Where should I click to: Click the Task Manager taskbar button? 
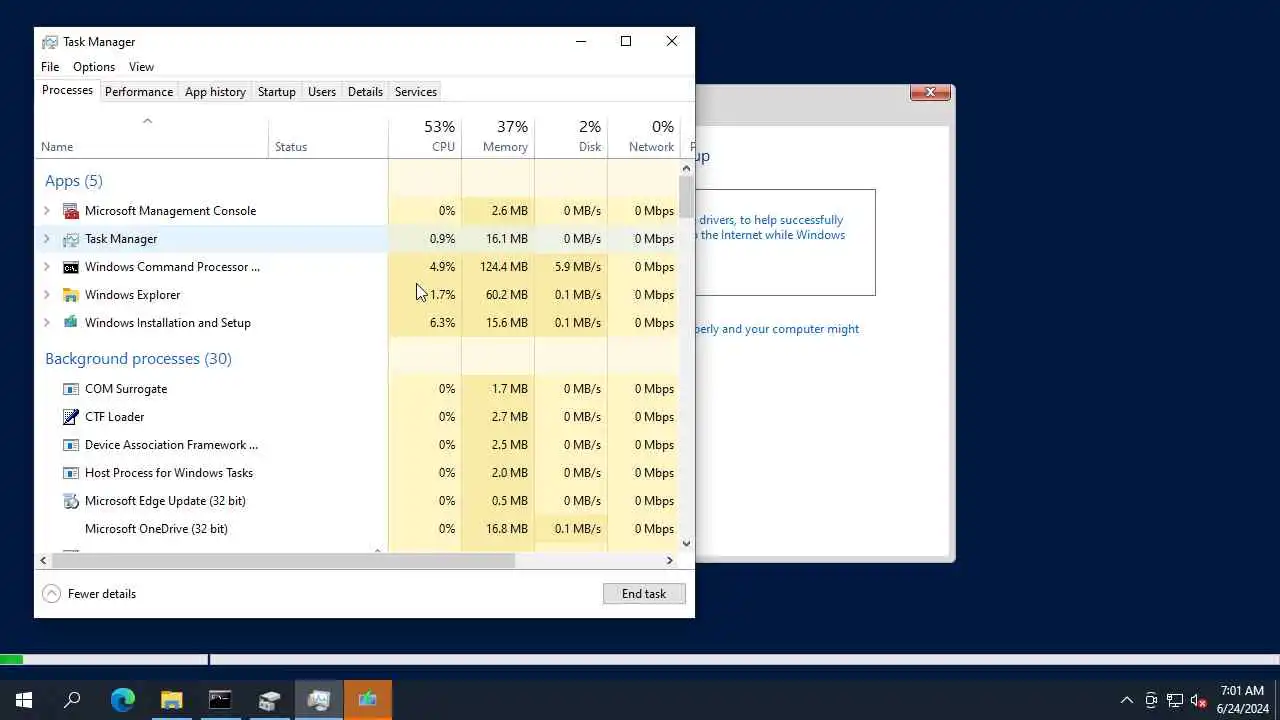coord(318,700)
